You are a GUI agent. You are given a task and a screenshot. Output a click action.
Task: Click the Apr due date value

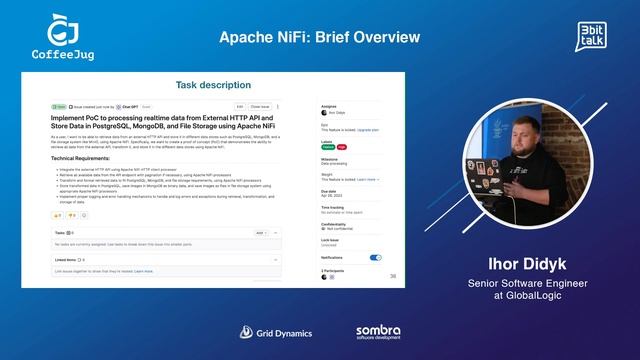pyautogui.click(x=332, y=196)
